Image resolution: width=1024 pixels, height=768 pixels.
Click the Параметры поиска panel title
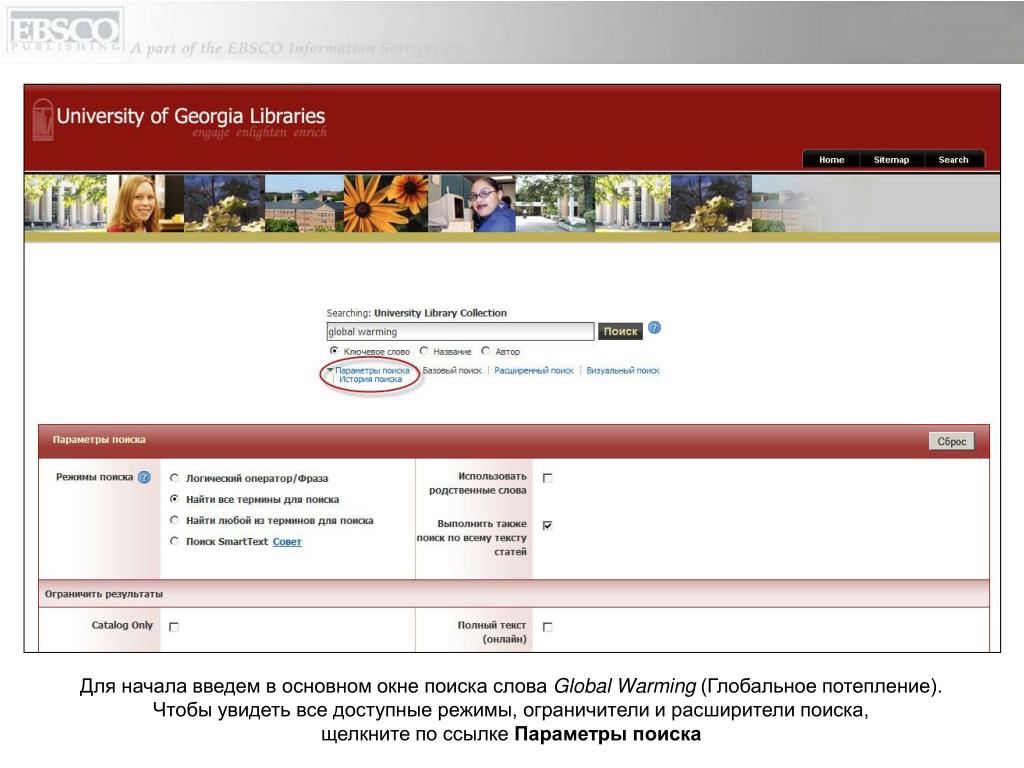[x=99, y=440]
